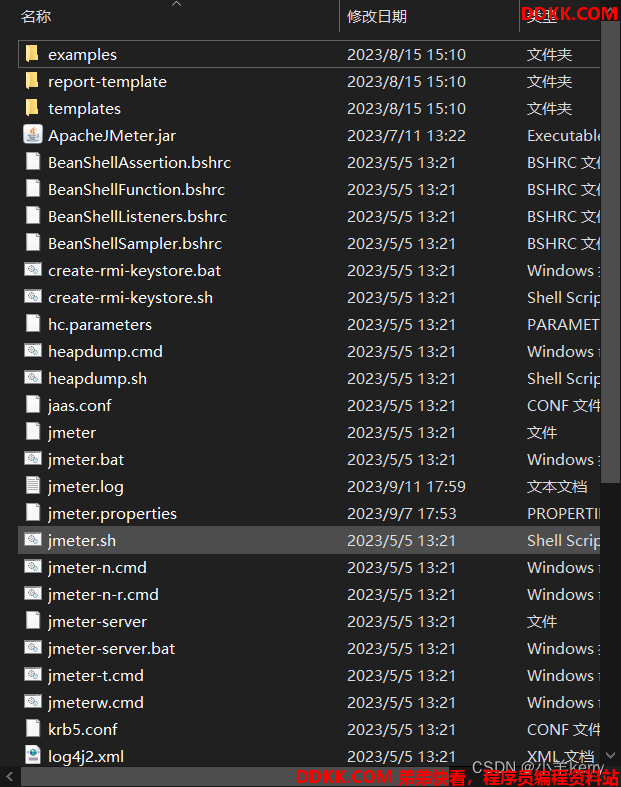Screen dimensions: 621x787
Task: Select the jmeter-n-r.cmd file name
Action: click(103, 595)
